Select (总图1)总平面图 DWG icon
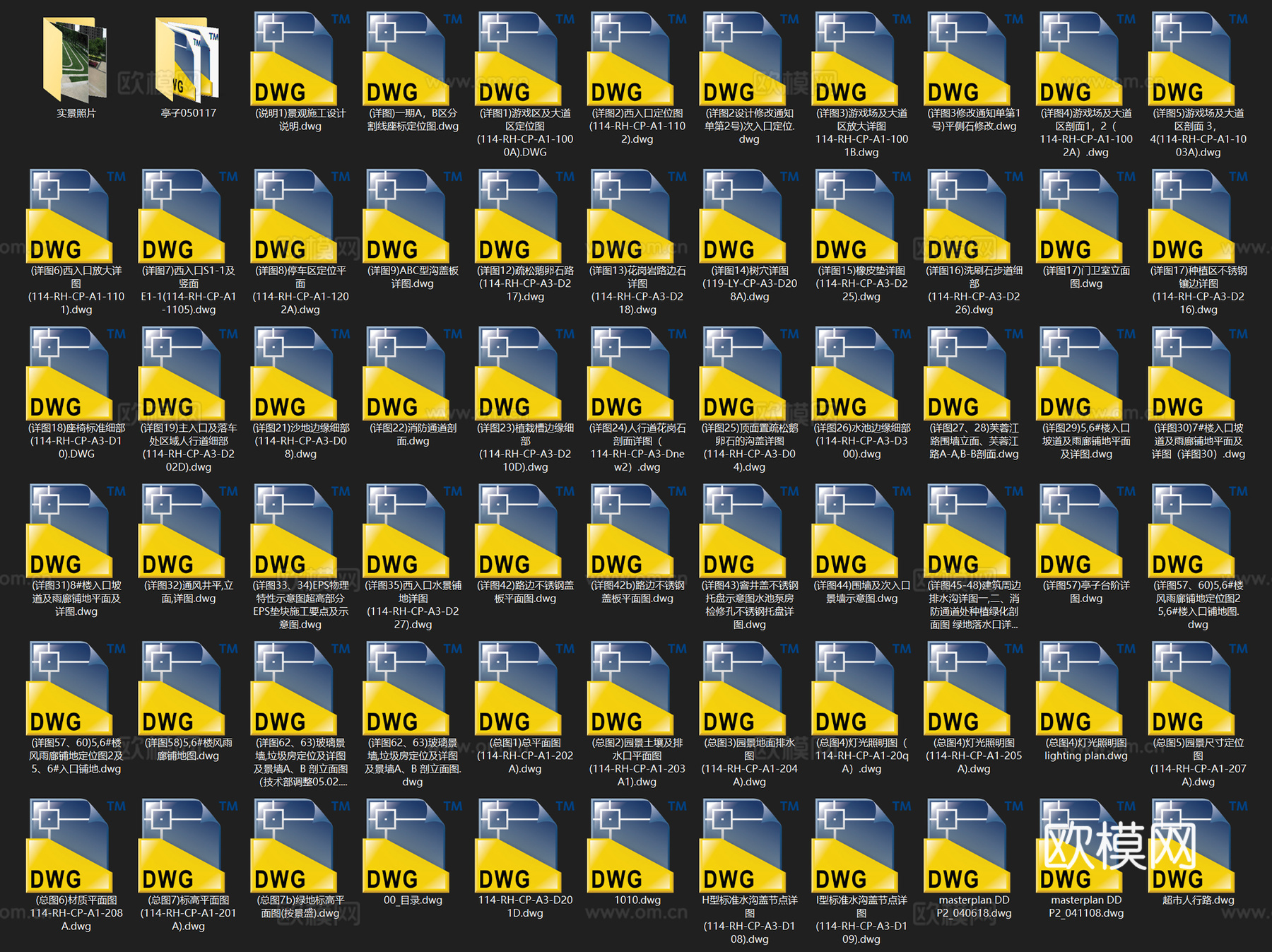Image resolution: width=1272 pixels, height=952 pixels. (519, 688)
